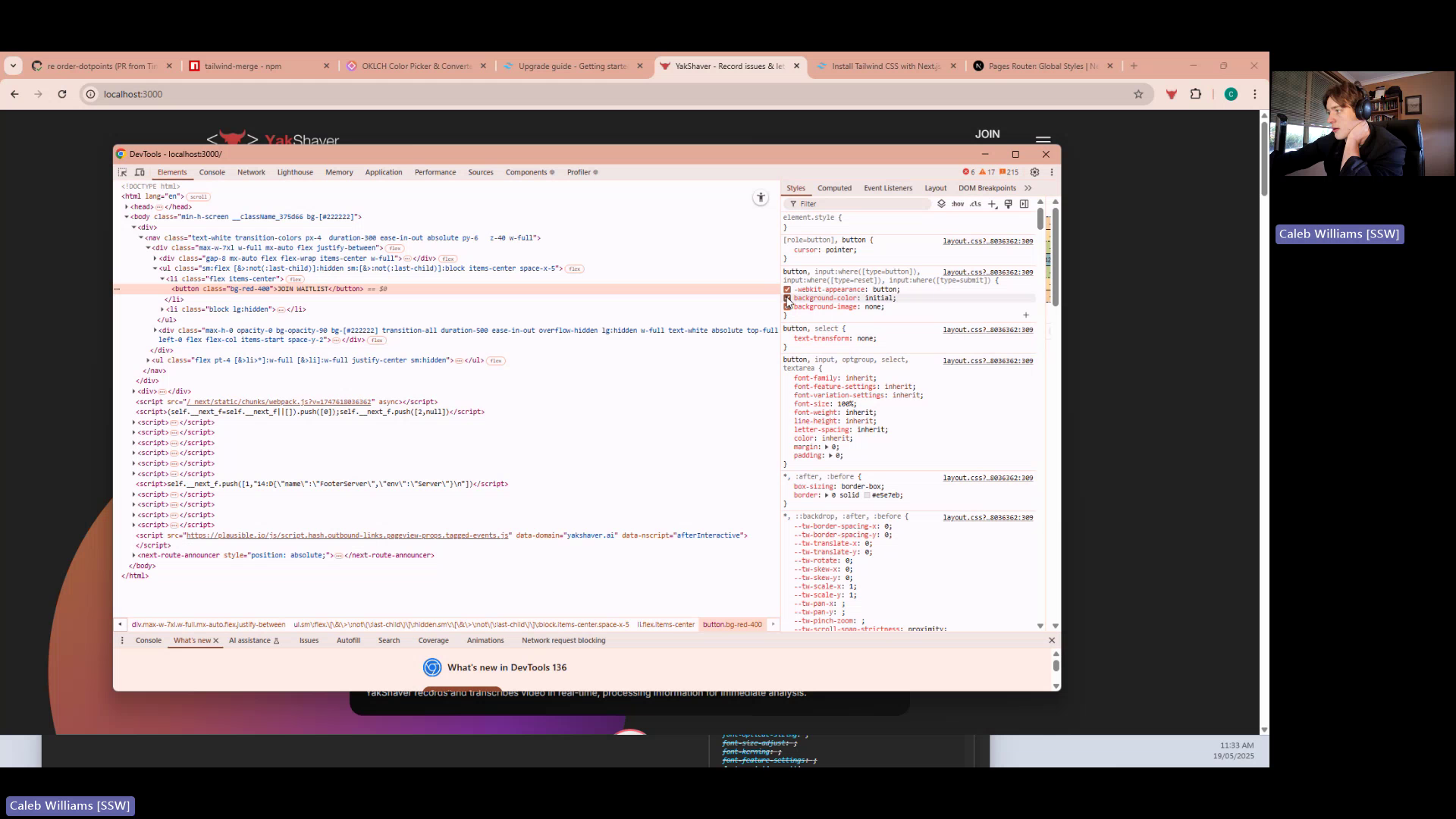Screen dimensions: 1456x819
Task: Open the Chrome three-dot menu
Action: click(x=1255, y=94)
